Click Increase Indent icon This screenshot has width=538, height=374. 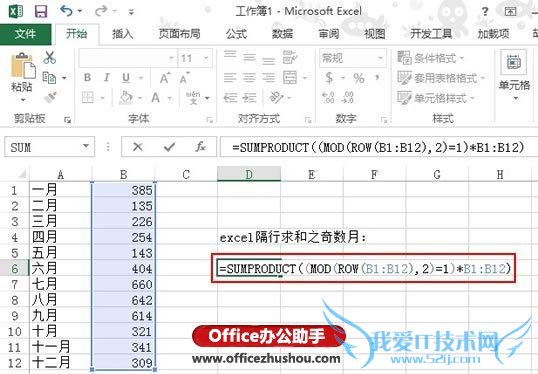tap(249, 98)
